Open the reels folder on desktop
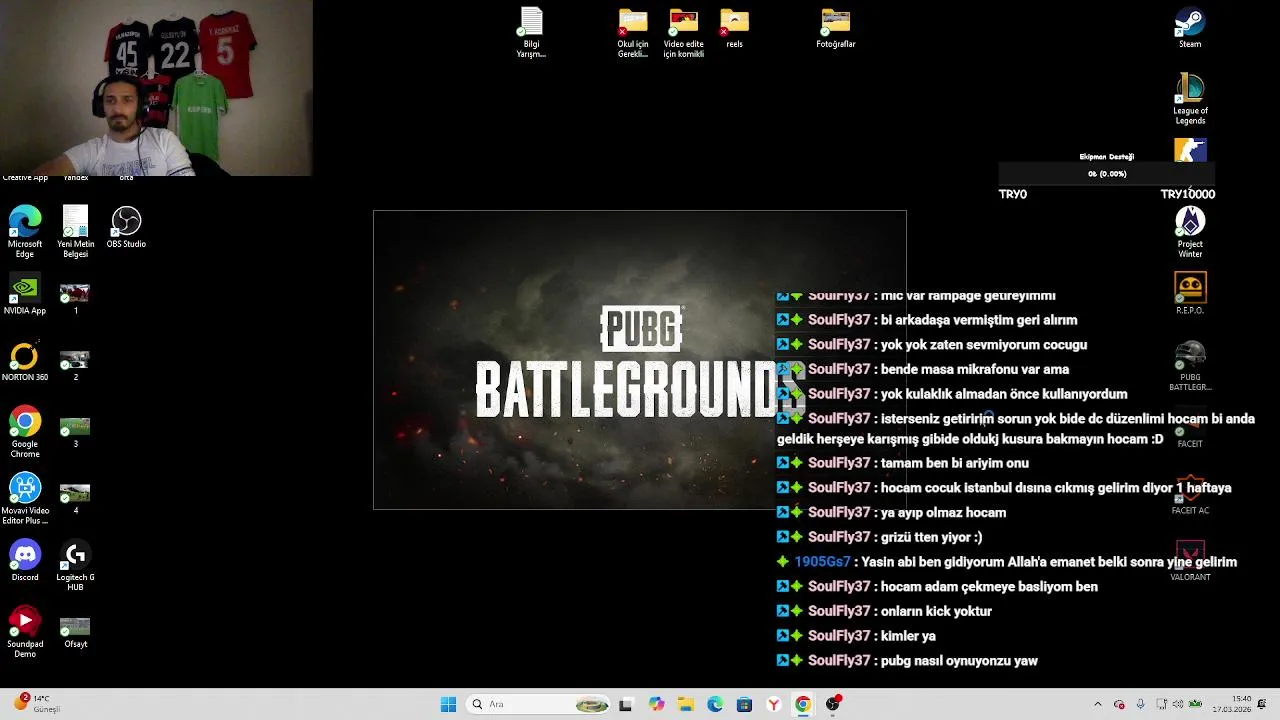This screenshot has height=720, width=1280. [x=734, y=28]
